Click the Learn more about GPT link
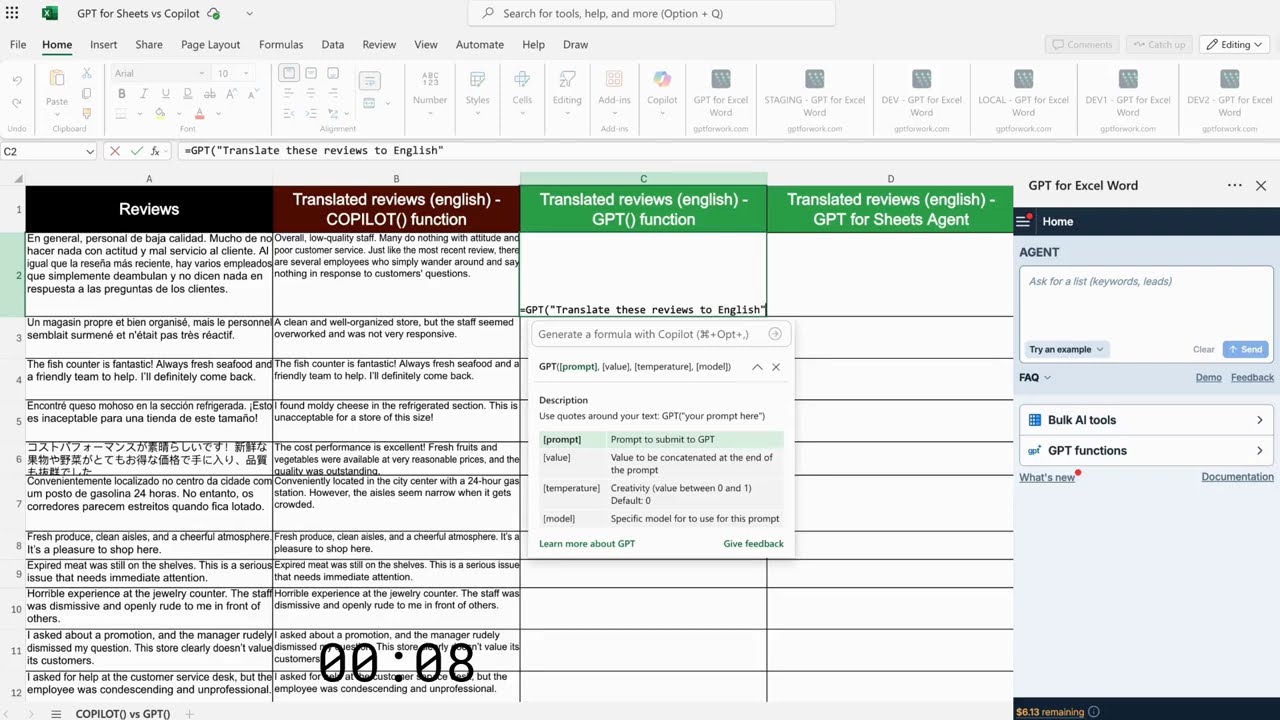The image size is (1280, 720). pyautogui.click(x=587, y=544)
